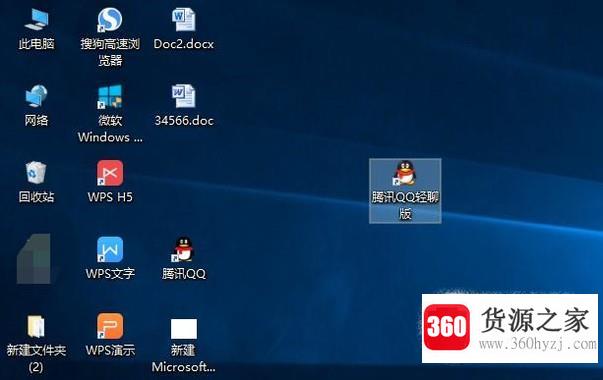The width and height of the screenshot is (603, 380).
Task: Select the 34566.doc file icon
Action: tap(183, 96)
